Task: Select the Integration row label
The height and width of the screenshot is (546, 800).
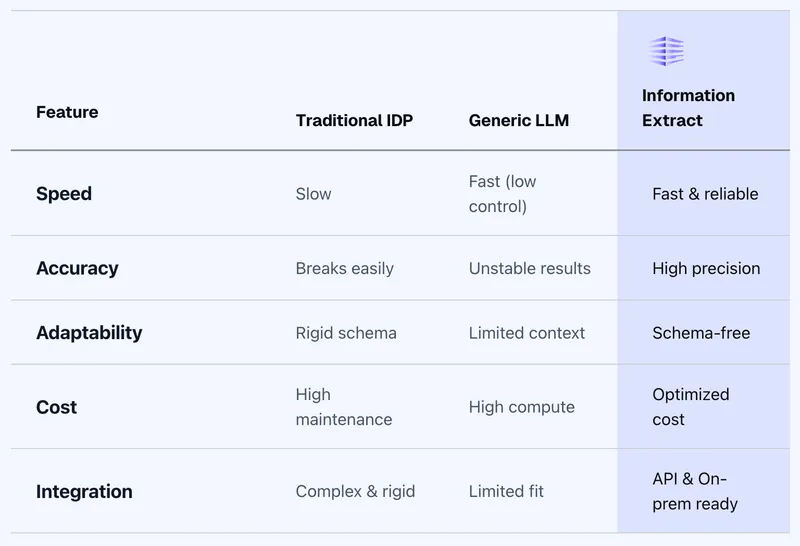Action: tap(84, 491)
